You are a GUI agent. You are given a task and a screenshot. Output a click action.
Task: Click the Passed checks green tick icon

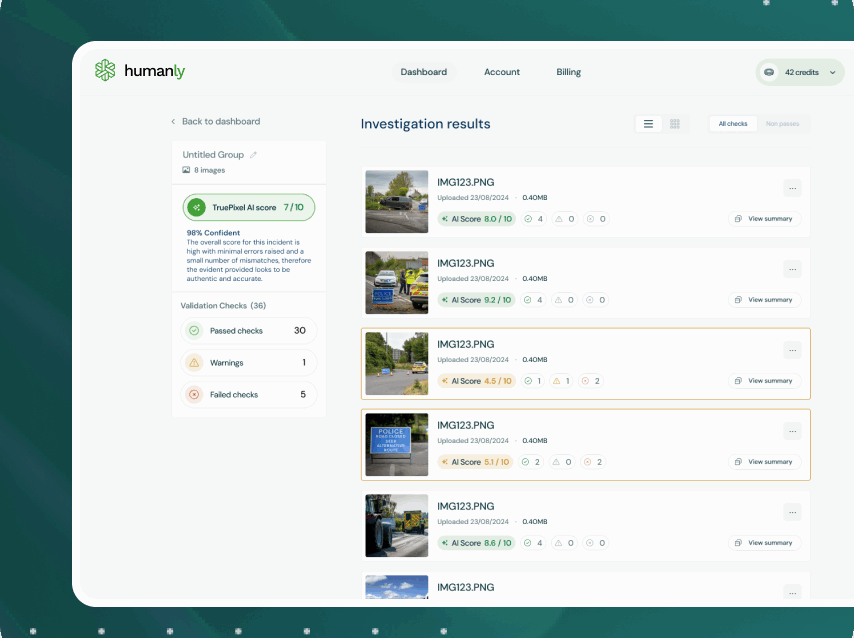tap(194, 331)
